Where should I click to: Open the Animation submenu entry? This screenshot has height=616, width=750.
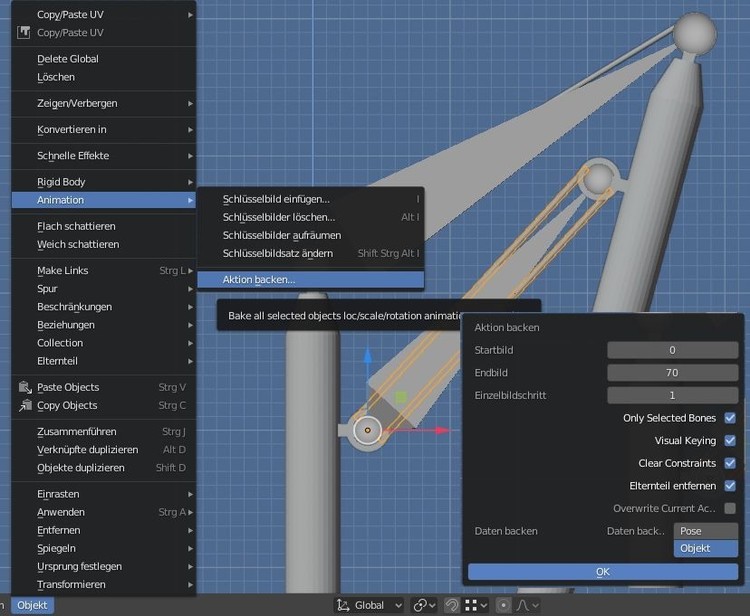click(x=104, y=200)
